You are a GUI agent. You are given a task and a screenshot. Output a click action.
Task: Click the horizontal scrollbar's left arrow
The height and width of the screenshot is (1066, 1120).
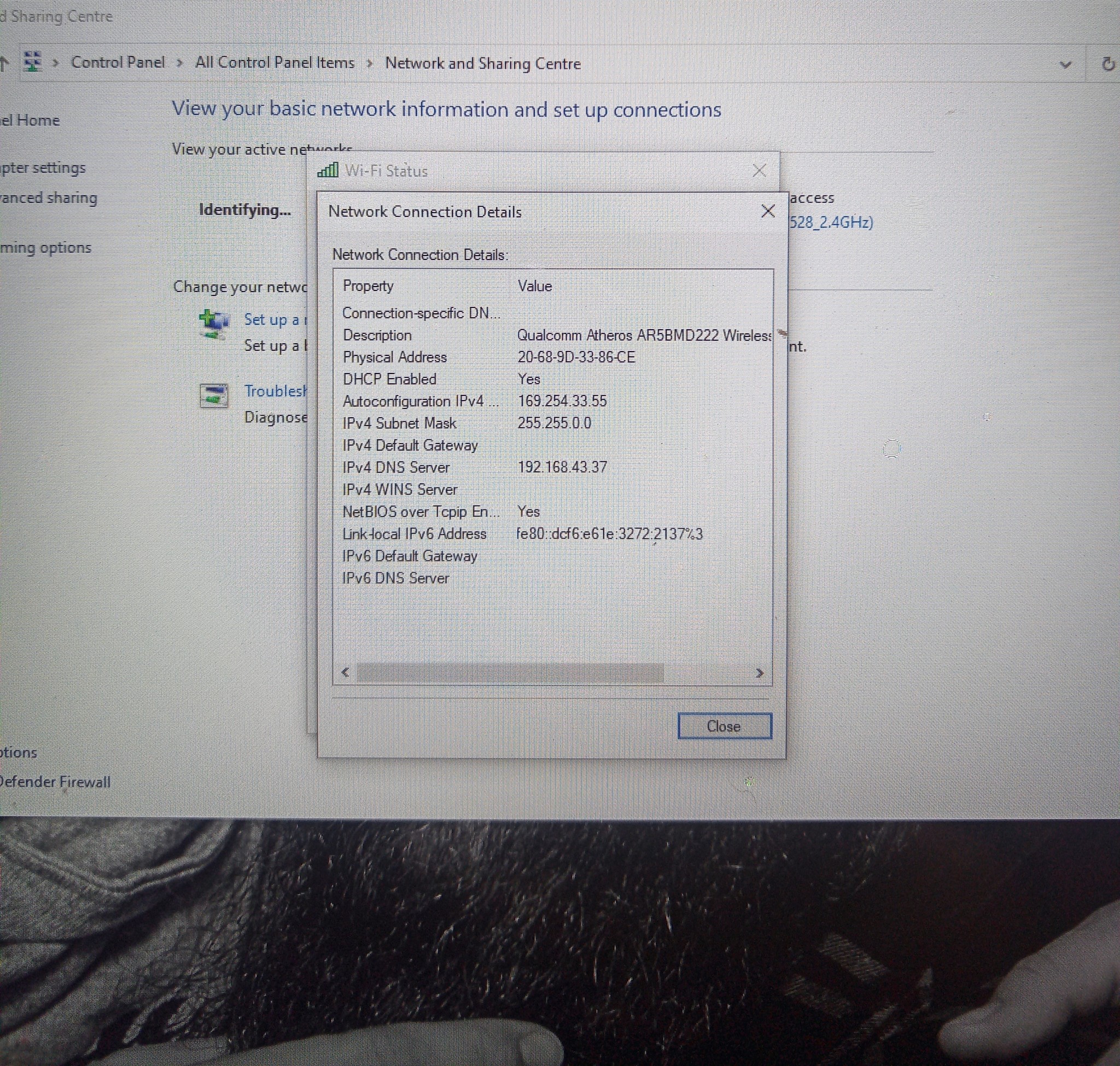point(345,672)
